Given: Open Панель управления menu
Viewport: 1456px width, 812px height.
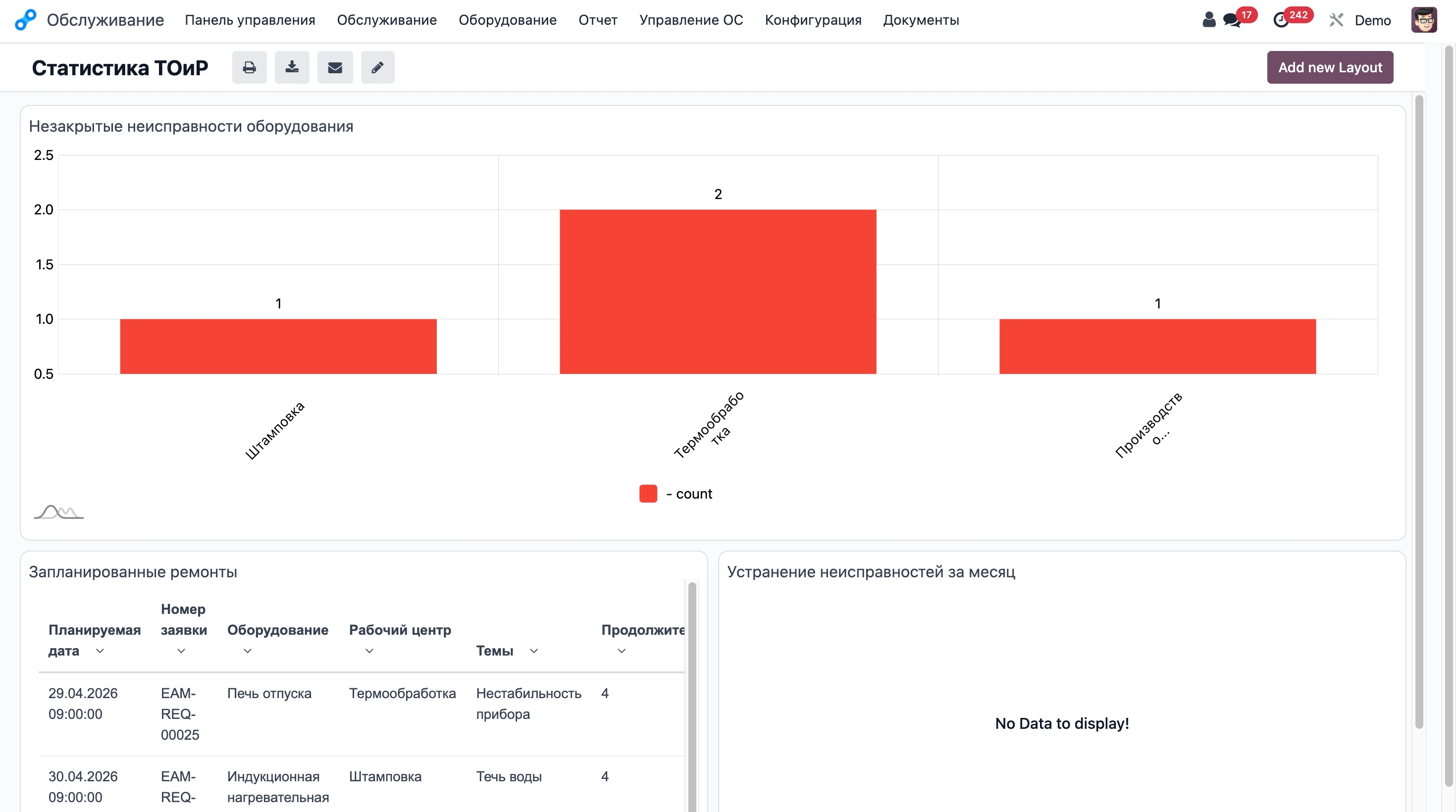Looking at the screenshot, I should click(x=250, y=20).
